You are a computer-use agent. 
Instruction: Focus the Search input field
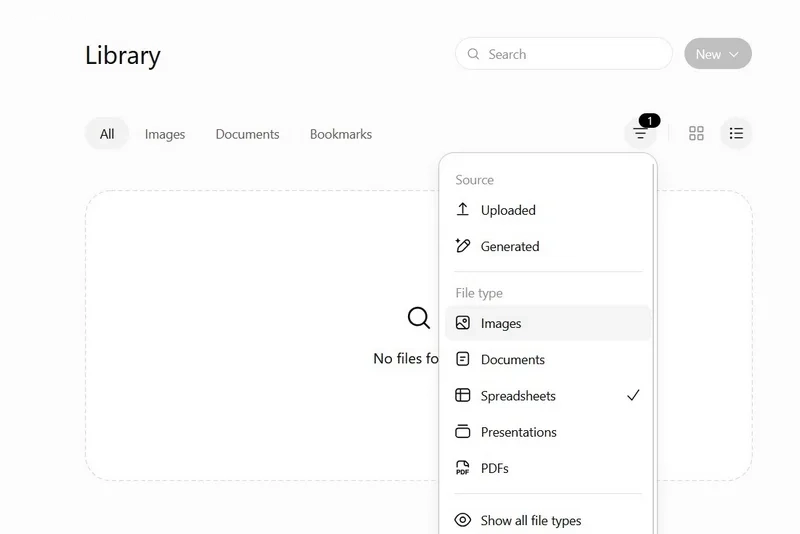point(563,54)
